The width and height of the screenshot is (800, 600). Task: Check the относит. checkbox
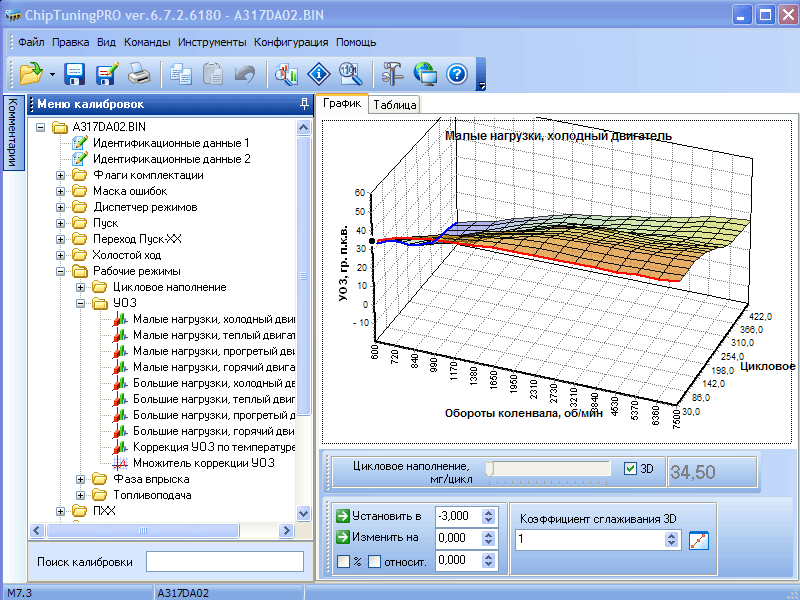pos(375,561)
